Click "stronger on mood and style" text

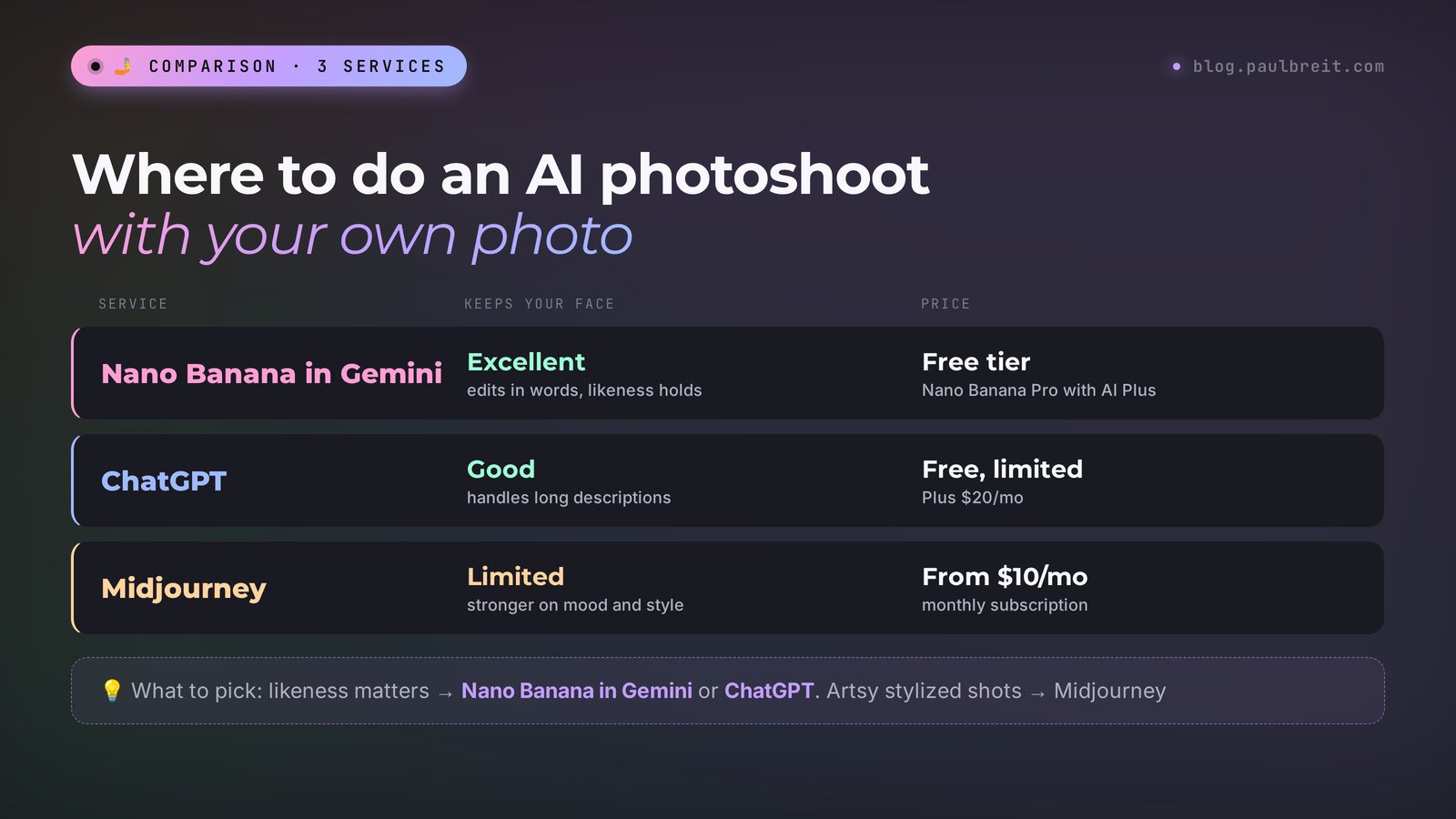[575, 605]
